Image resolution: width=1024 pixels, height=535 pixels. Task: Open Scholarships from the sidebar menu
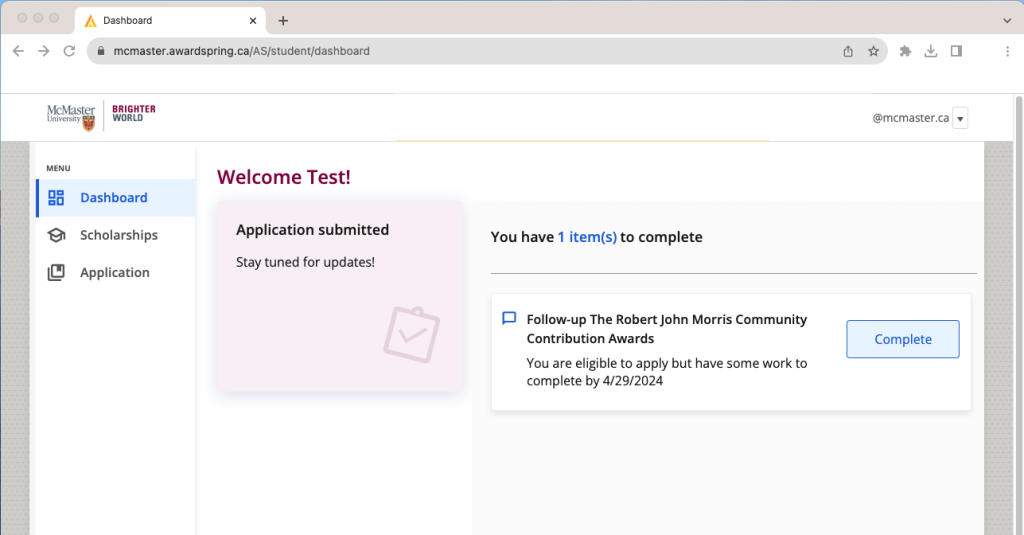(118, 235)
